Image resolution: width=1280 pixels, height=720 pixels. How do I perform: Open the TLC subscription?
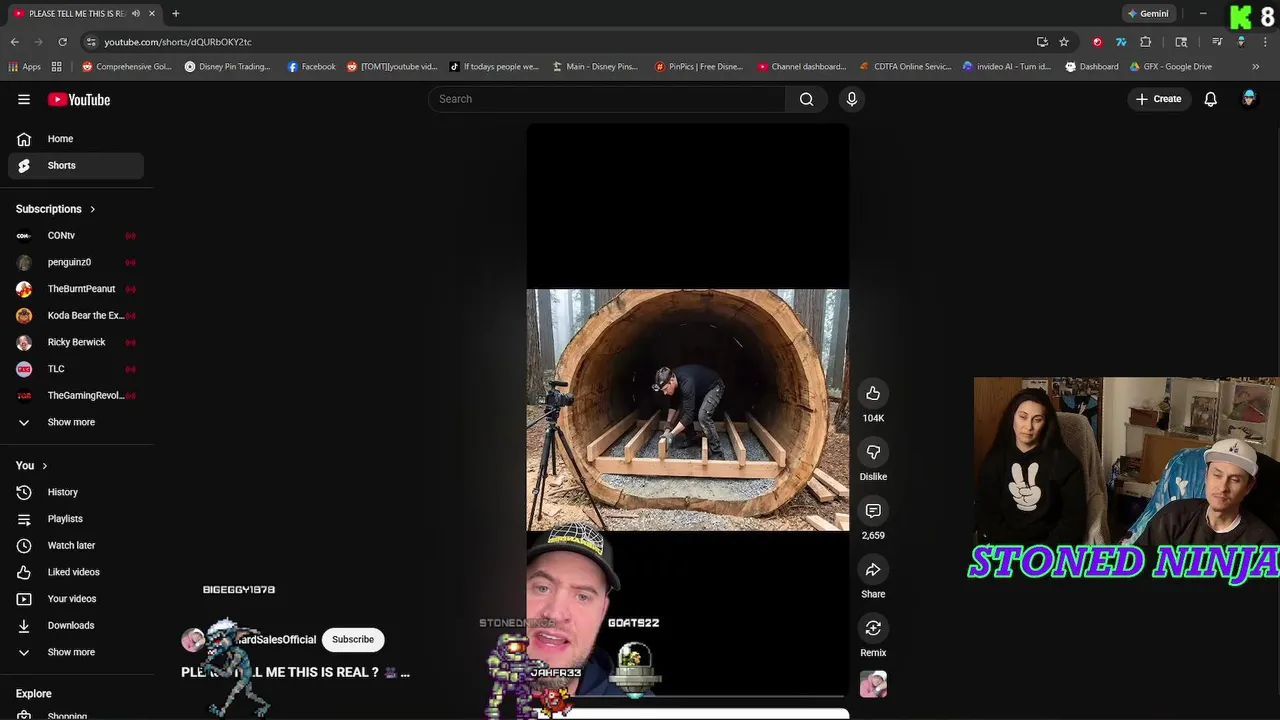point(76,369)
